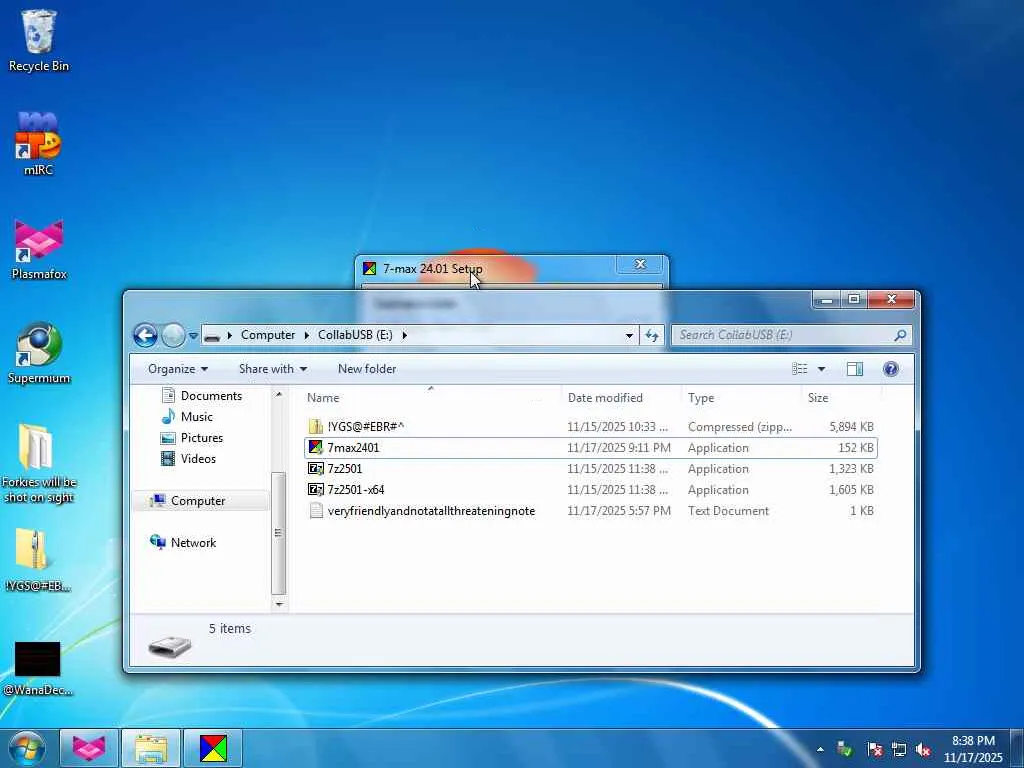This screenshot has height=768, width=1024.
Task: Open the Recycle Bin desktop icon
Action: pos(39,40)
